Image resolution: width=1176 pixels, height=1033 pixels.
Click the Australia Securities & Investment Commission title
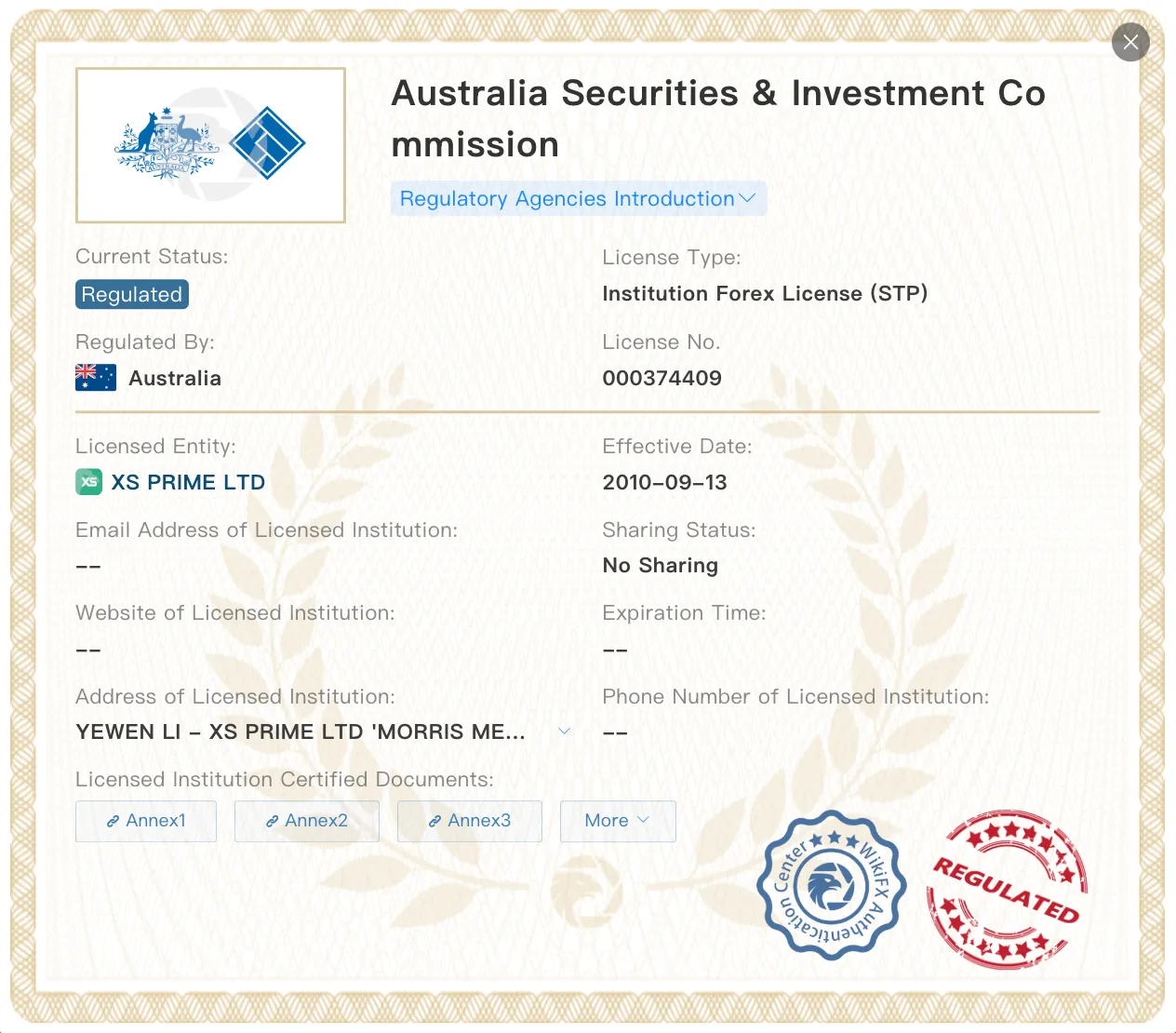(718, 119)
